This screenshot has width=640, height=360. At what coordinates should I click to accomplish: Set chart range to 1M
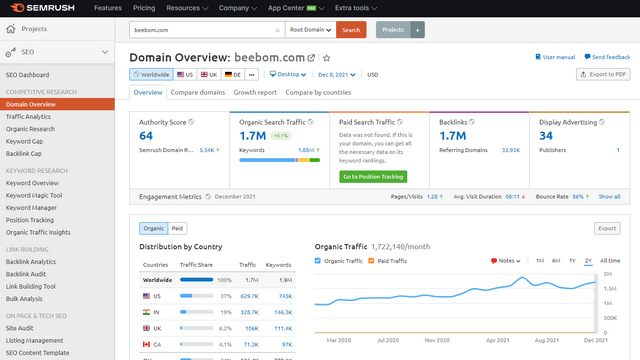click(x=540, y=261)
